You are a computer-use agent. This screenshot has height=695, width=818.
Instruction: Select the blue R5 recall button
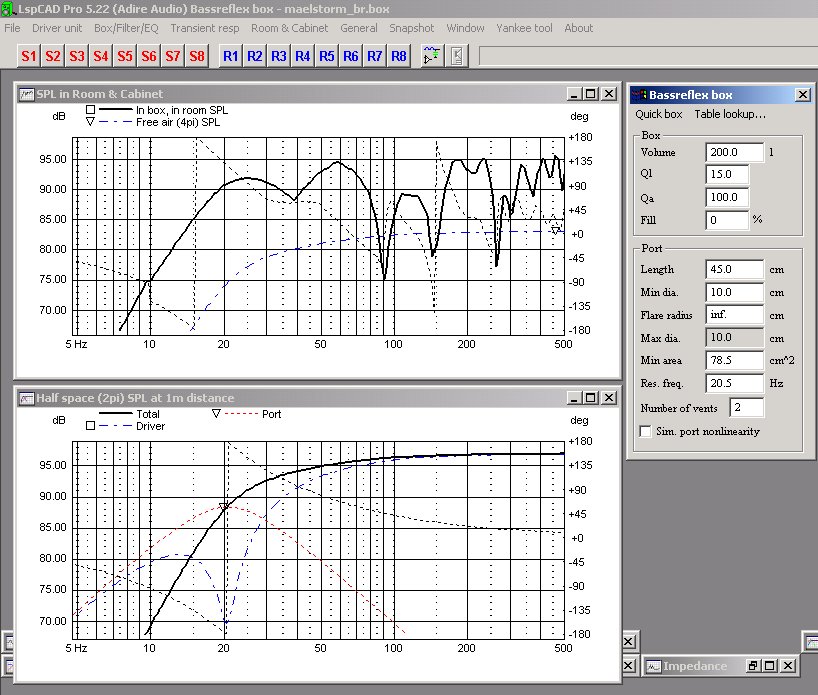pyautogui.click(x=327, y=56)
